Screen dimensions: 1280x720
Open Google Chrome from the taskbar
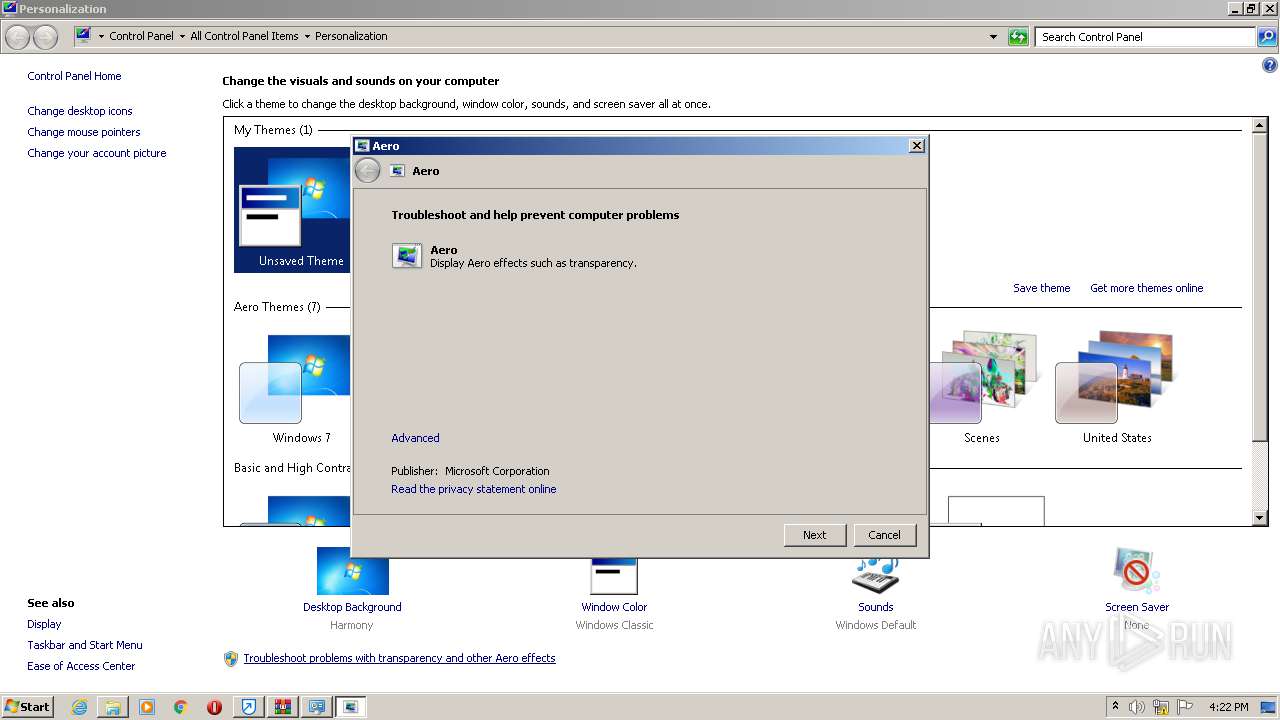181,707
